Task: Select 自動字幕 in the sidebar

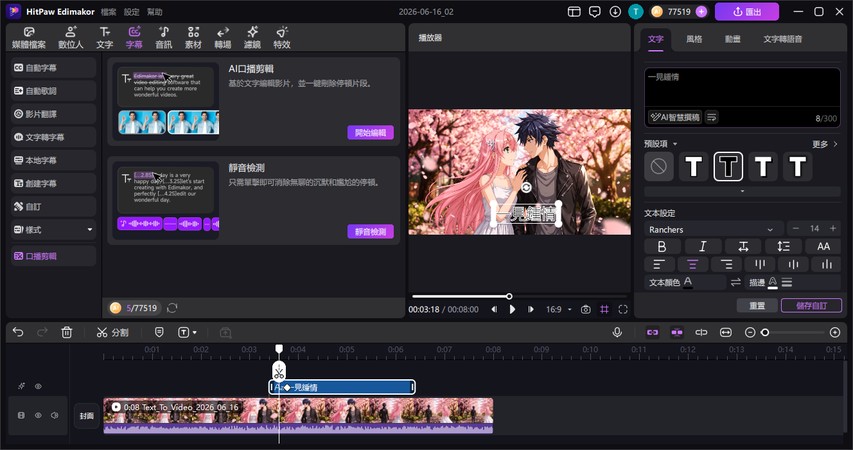Action: tap(53, 68)
